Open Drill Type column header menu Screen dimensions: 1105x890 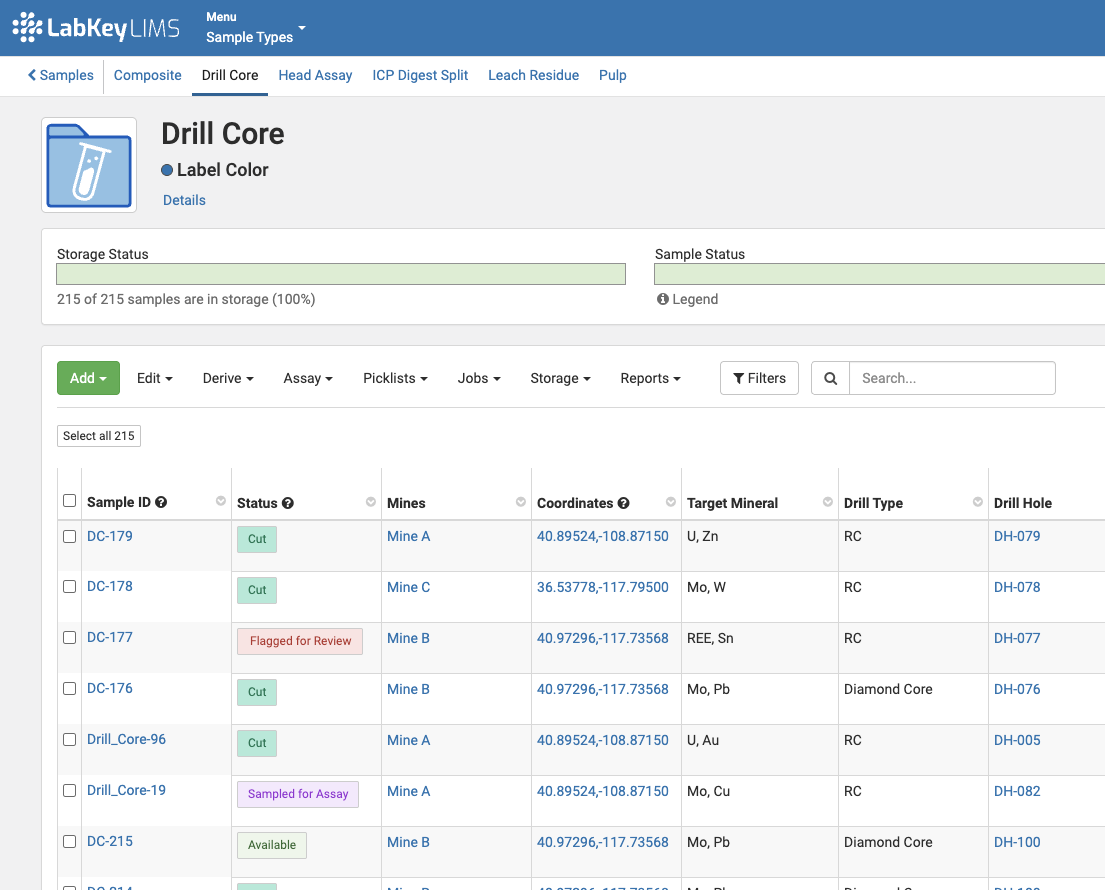point(978,502)
